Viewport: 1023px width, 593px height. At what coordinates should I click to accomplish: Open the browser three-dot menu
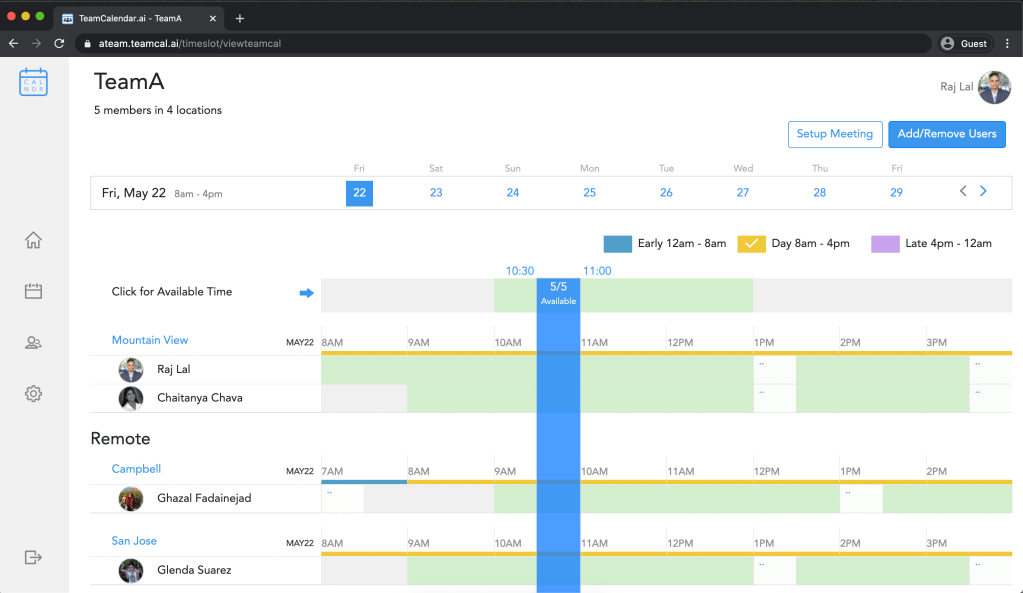point(1007,44)
